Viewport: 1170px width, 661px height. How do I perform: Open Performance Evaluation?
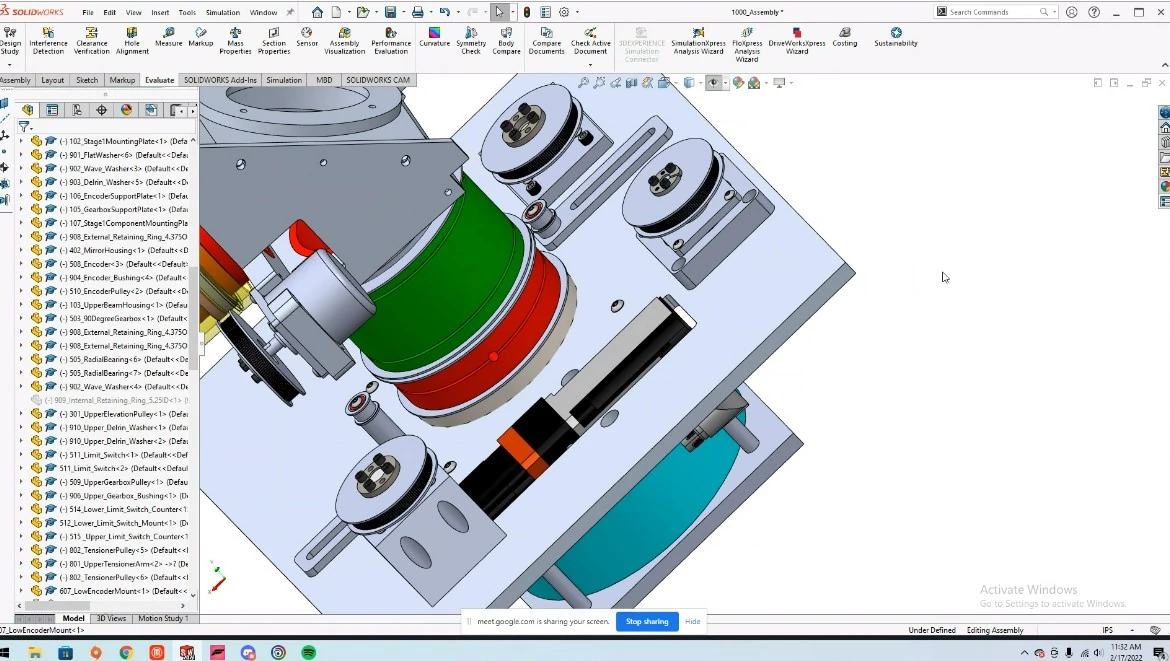pos(391,41)
